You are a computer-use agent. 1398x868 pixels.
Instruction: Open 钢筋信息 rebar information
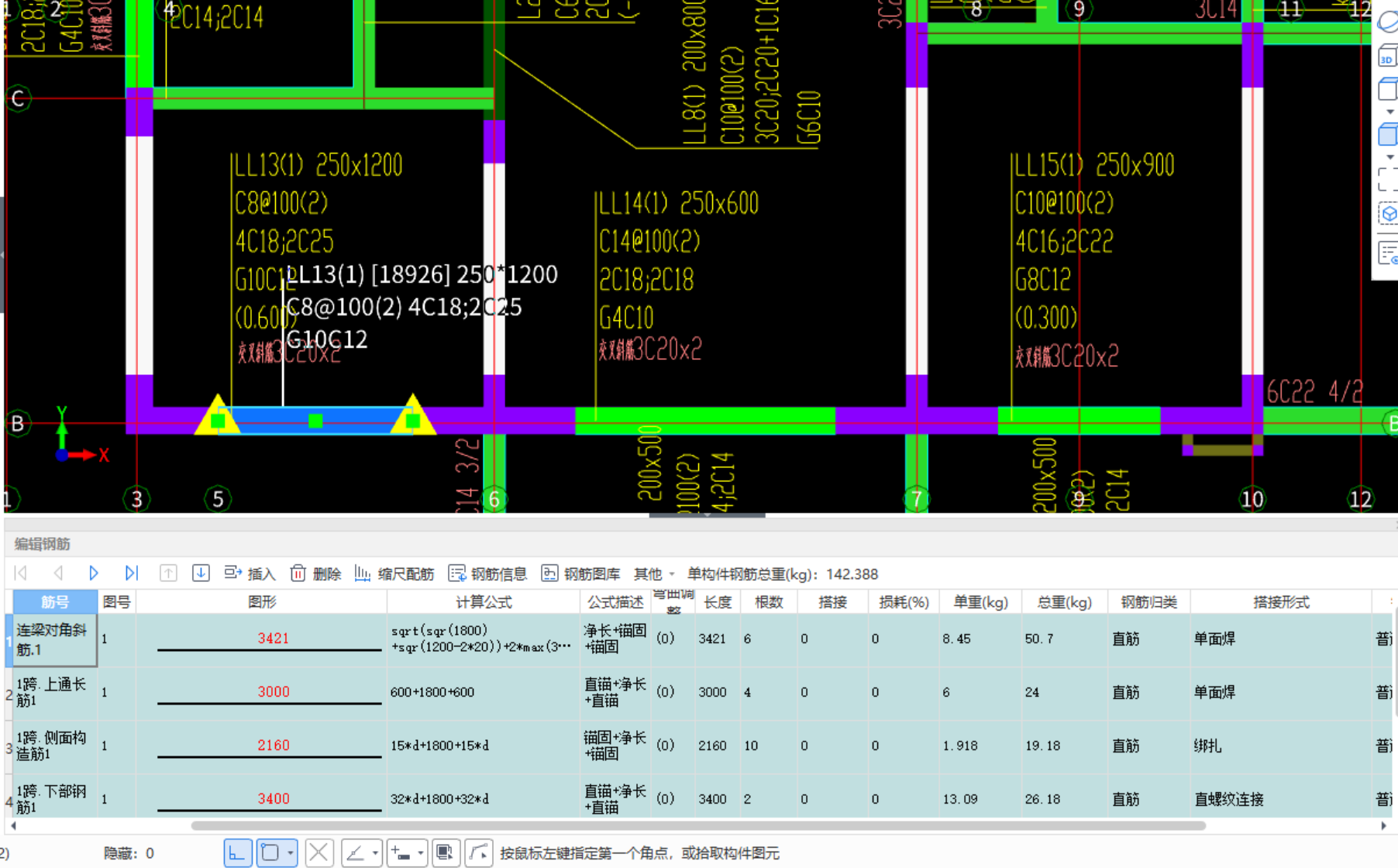[x=487, y=573]
